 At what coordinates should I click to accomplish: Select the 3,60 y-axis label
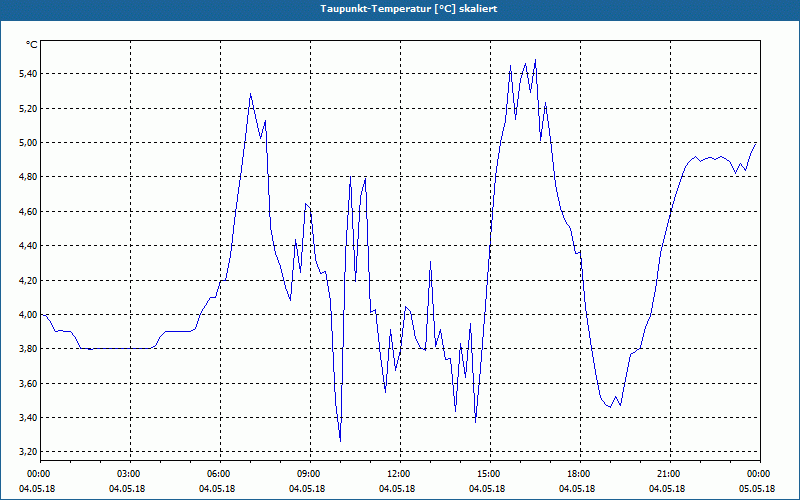[28, 384]
